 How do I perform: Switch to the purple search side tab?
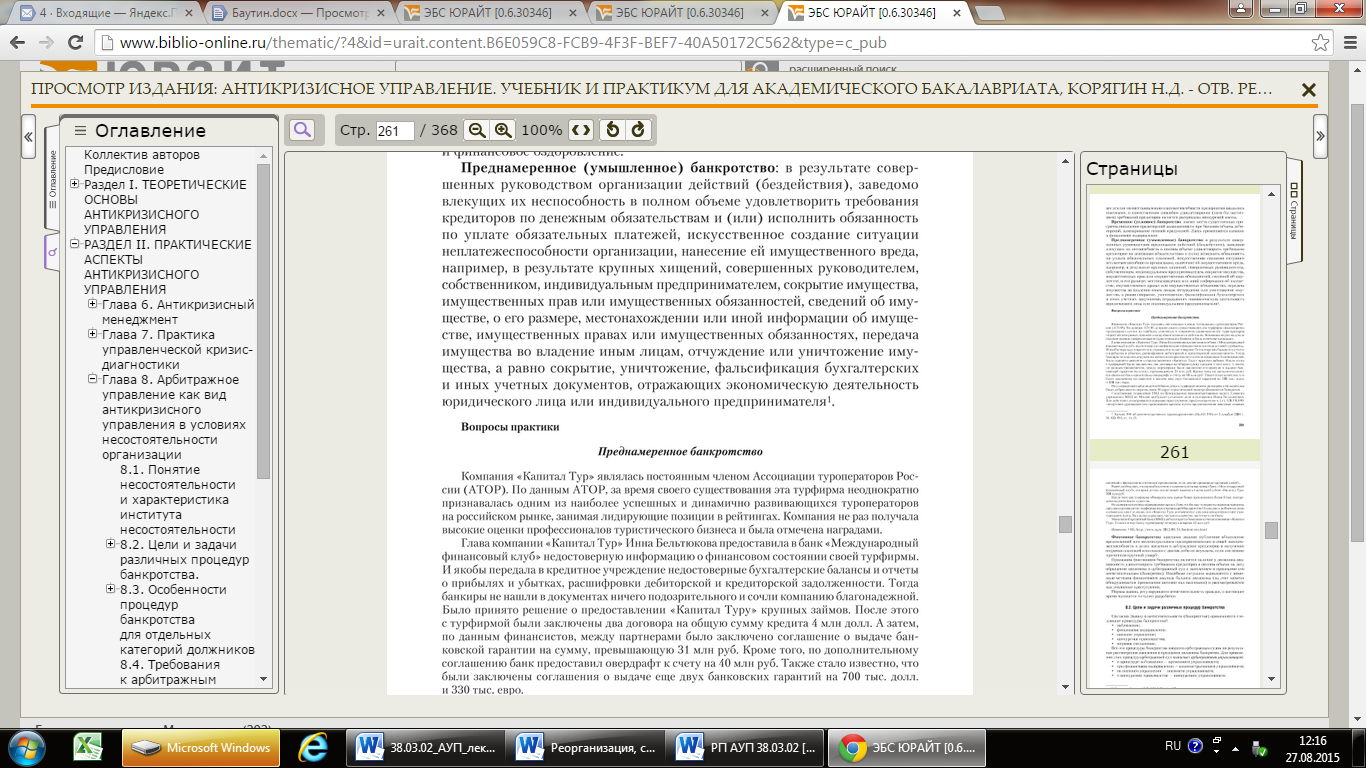tap(53, 251)
